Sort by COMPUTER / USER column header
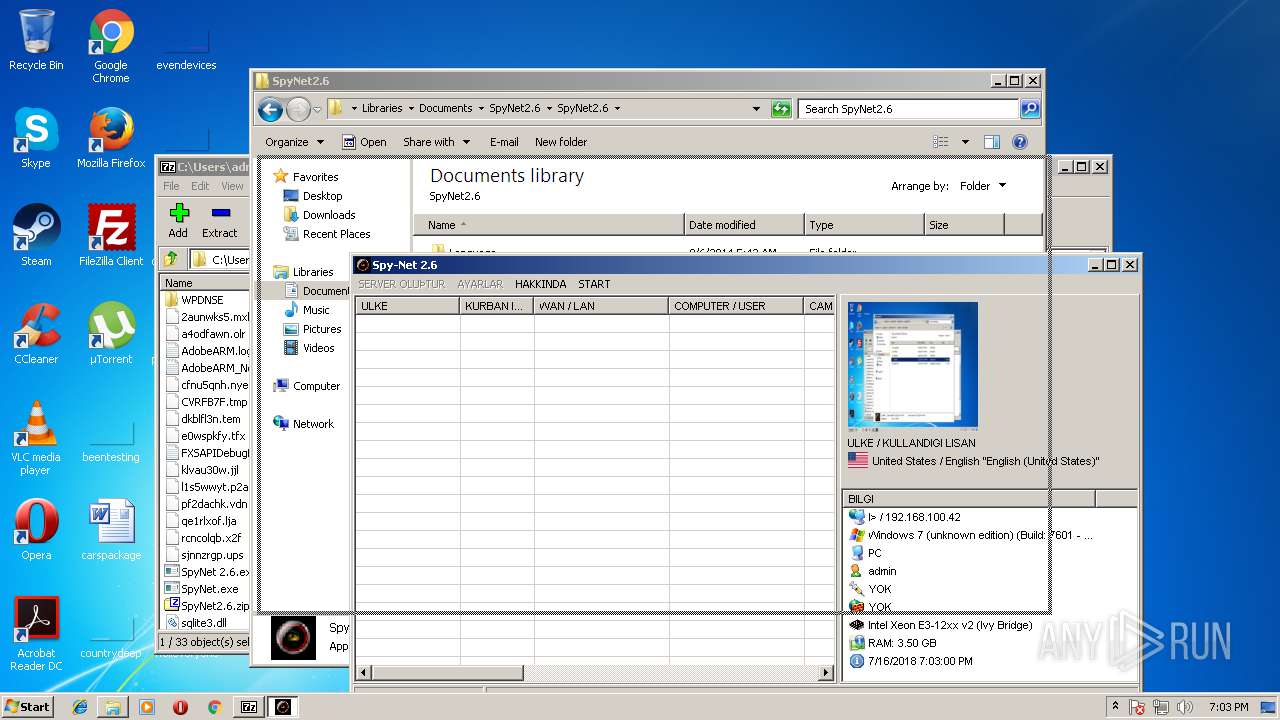This screenshot has height=720, width=1280. [735, 306]
